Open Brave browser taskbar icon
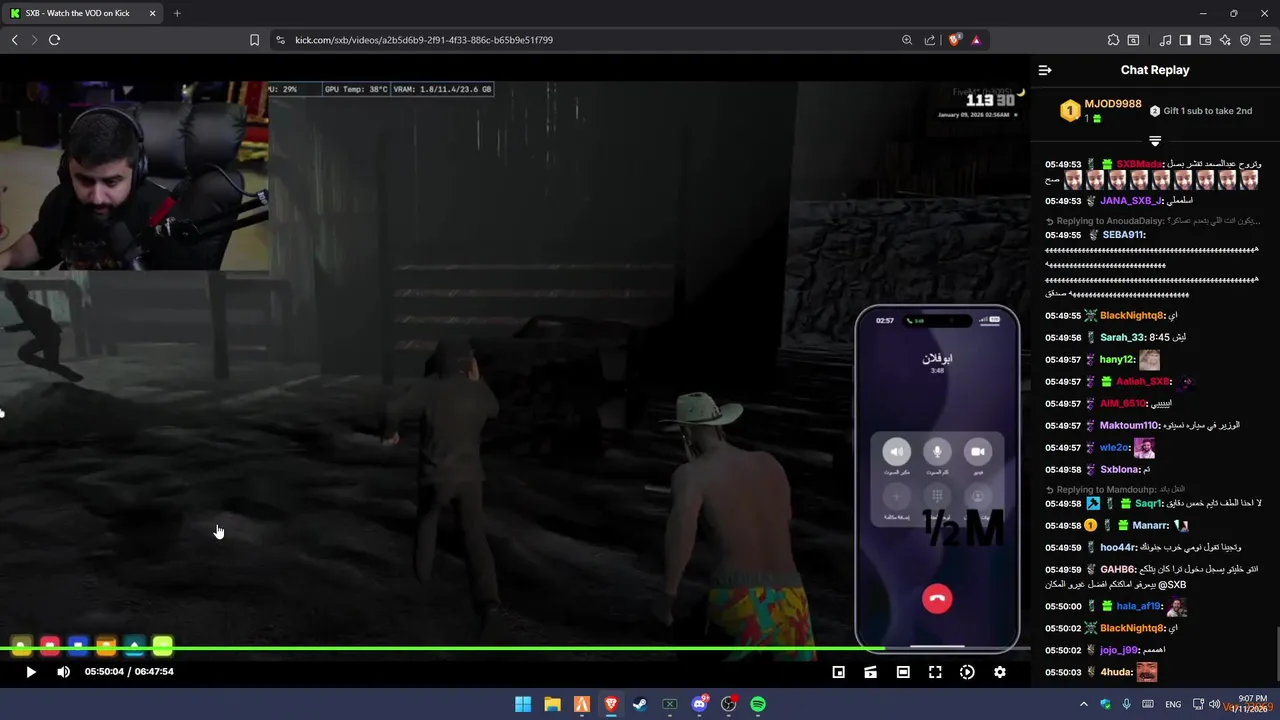Viewport: 1280px width, 720px height. [611, 704]
